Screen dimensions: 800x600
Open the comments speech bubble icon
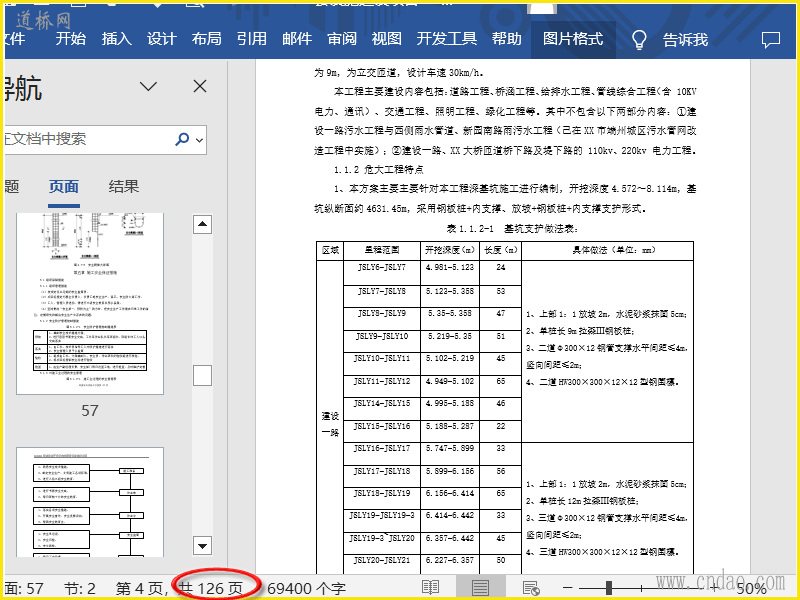(770, 40)
